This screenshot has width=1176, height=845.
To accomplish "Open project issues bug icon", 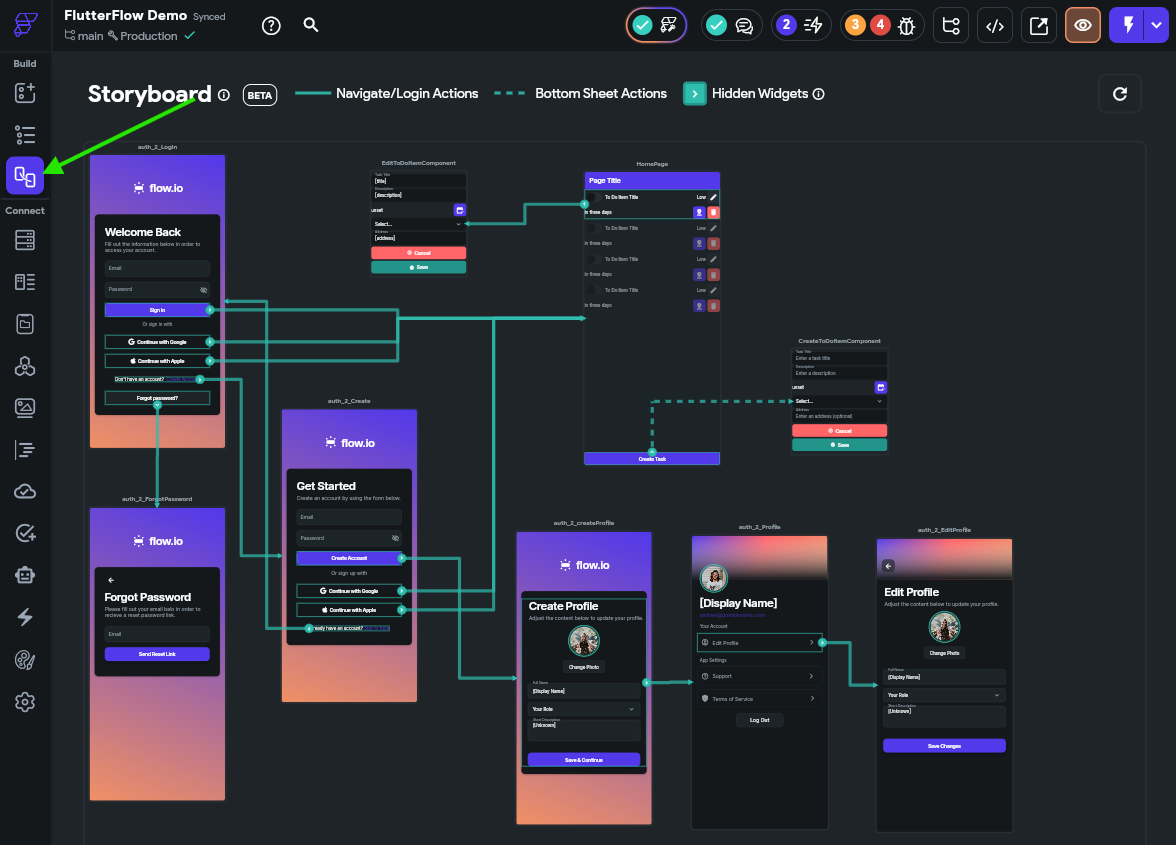I will tap(906, 26).
